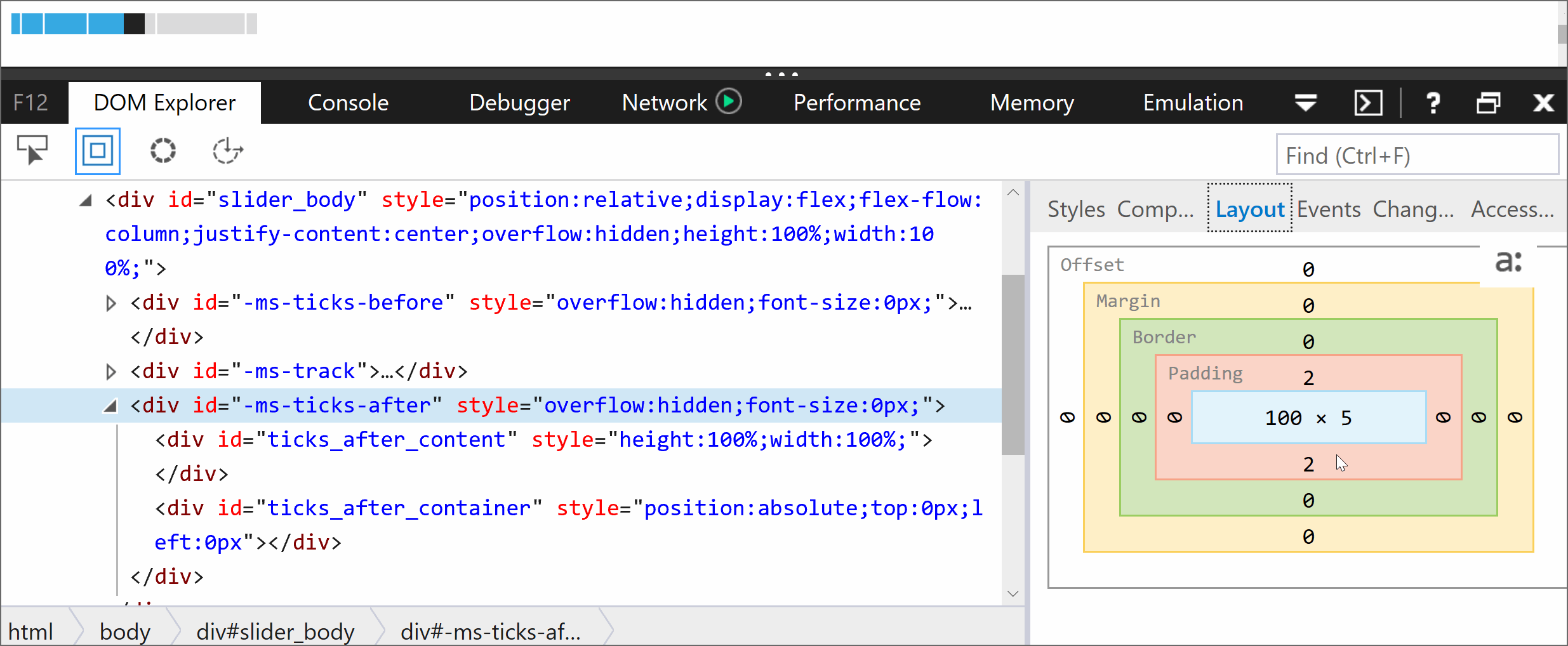Open the more tools chevron menu
Viewport: 1568px width, 646px height.
[x=1305, y=103]
